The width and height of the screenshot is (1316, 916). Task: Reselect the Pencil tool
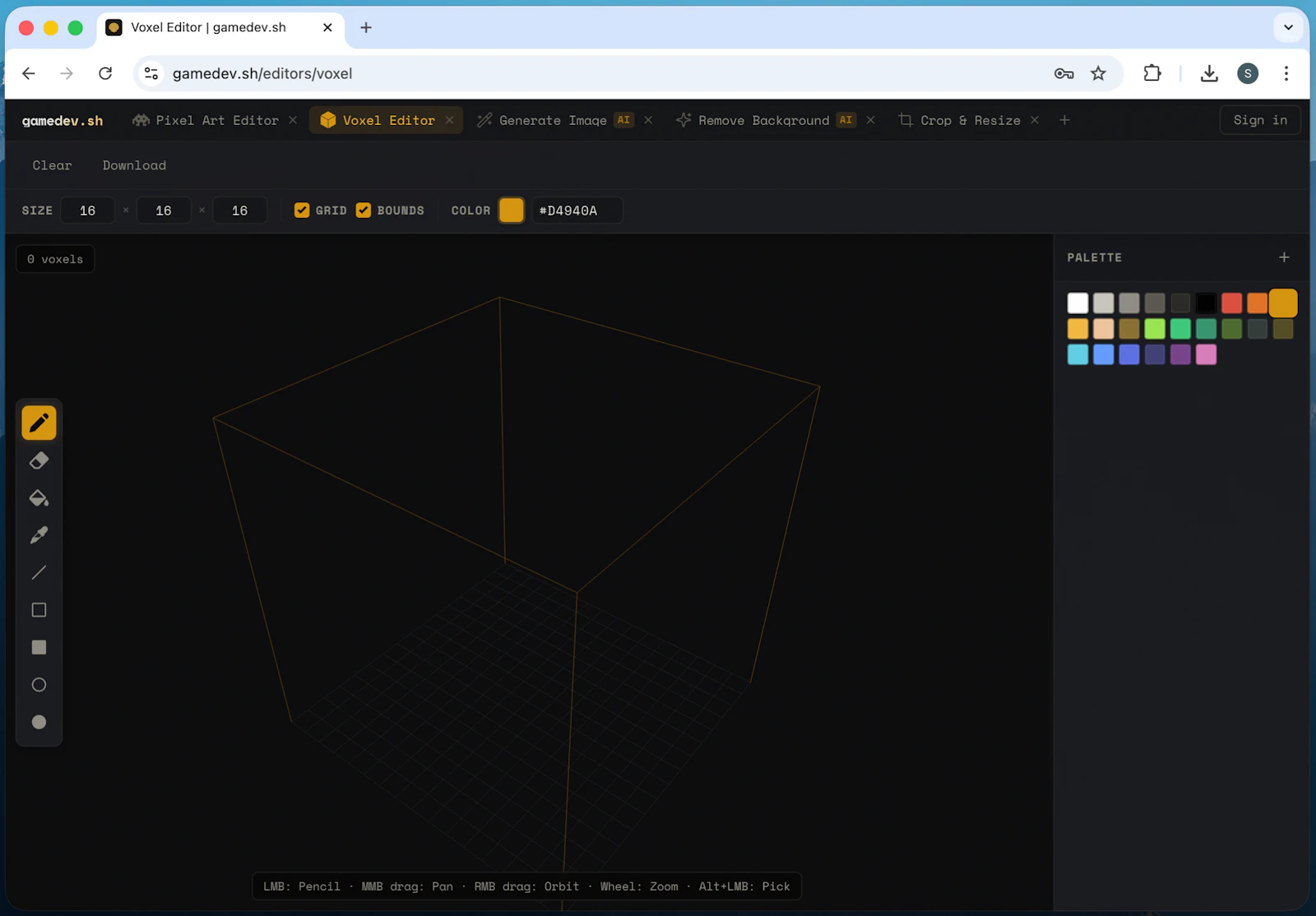(39, 422)
